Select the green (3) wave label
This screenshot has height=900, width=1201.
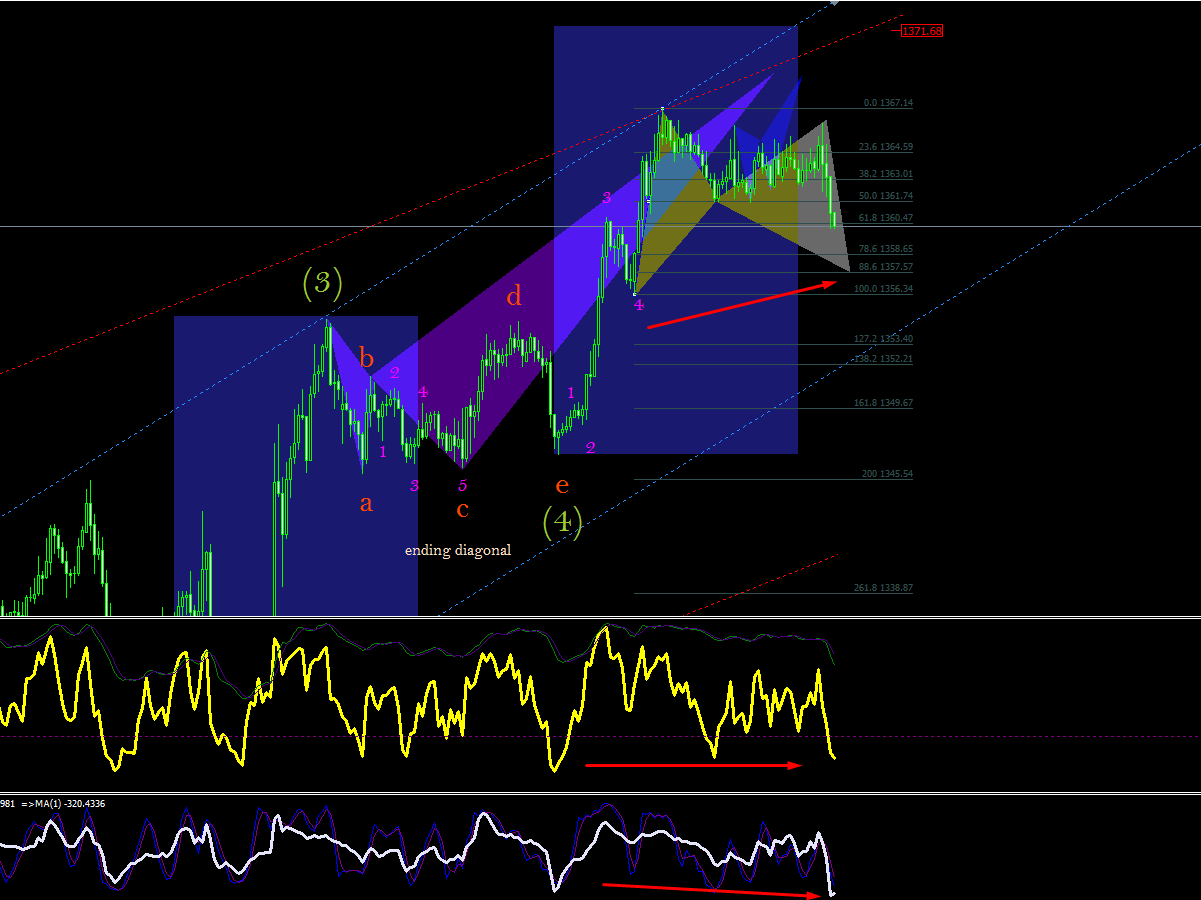[322, 283]
